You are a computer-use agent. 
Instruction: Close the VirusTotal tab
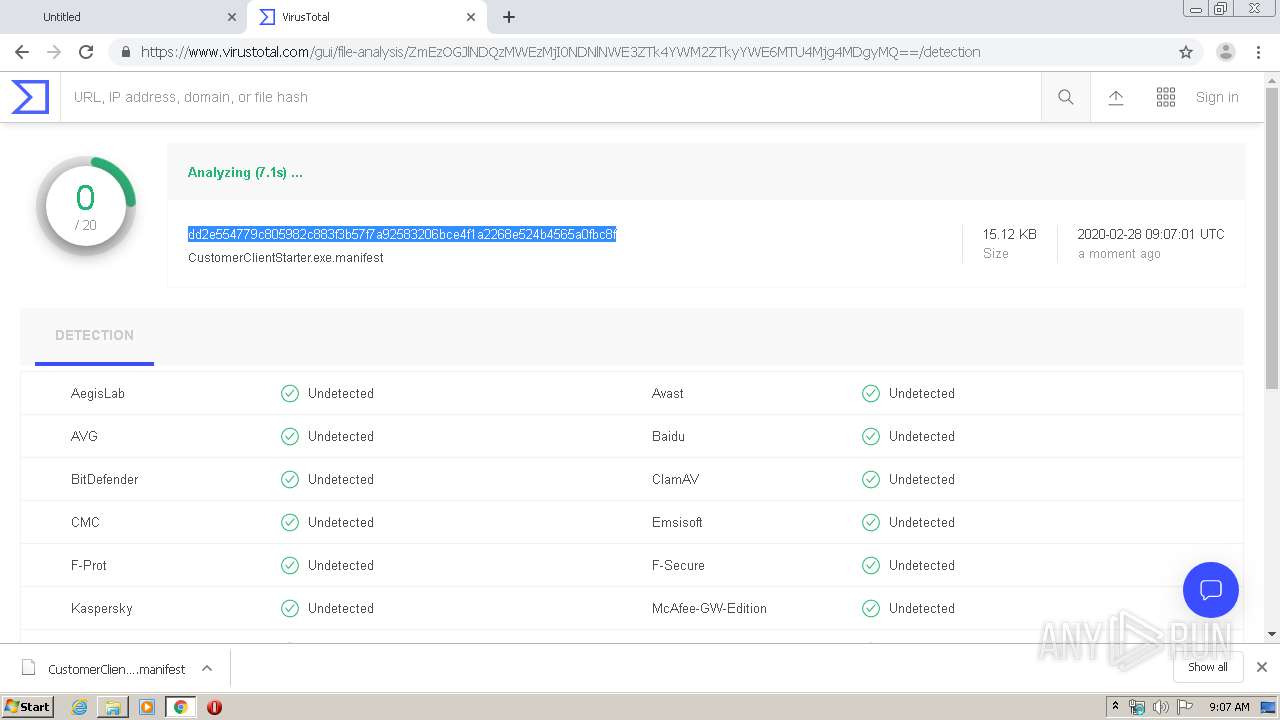pos(471,17)
